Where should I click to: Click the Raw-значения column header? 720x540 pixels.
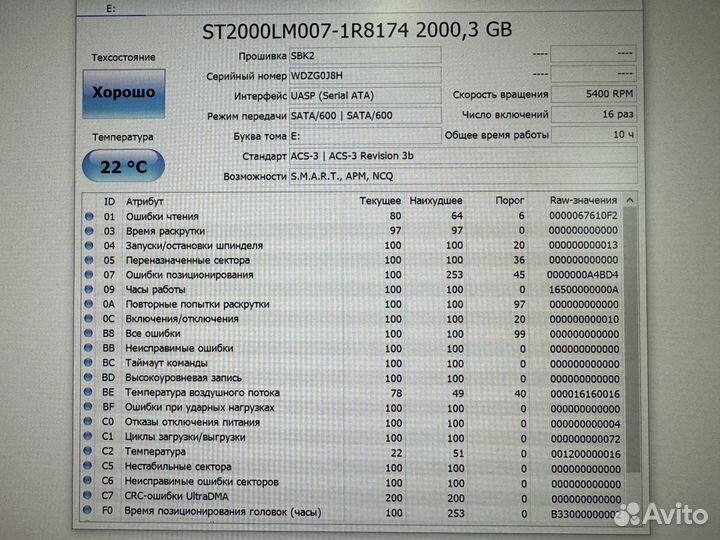coord(583,200)
